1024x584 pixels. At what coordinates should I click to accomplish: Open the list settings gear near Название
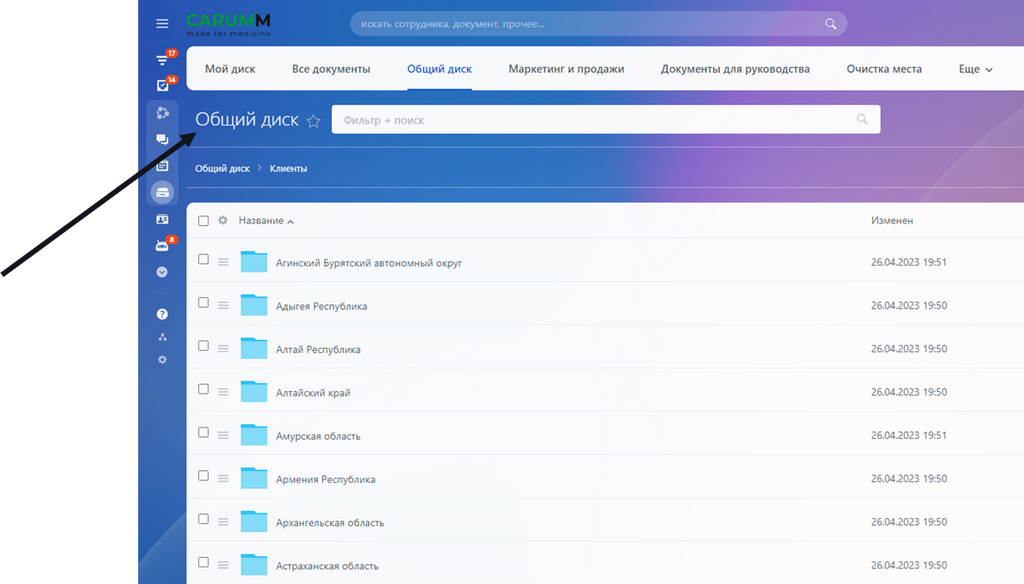click(223, 220)
